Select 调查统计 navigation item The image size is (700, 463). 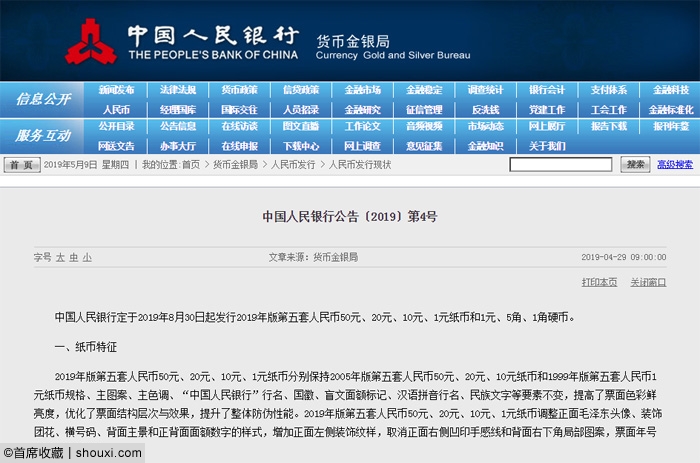point(486,90)
